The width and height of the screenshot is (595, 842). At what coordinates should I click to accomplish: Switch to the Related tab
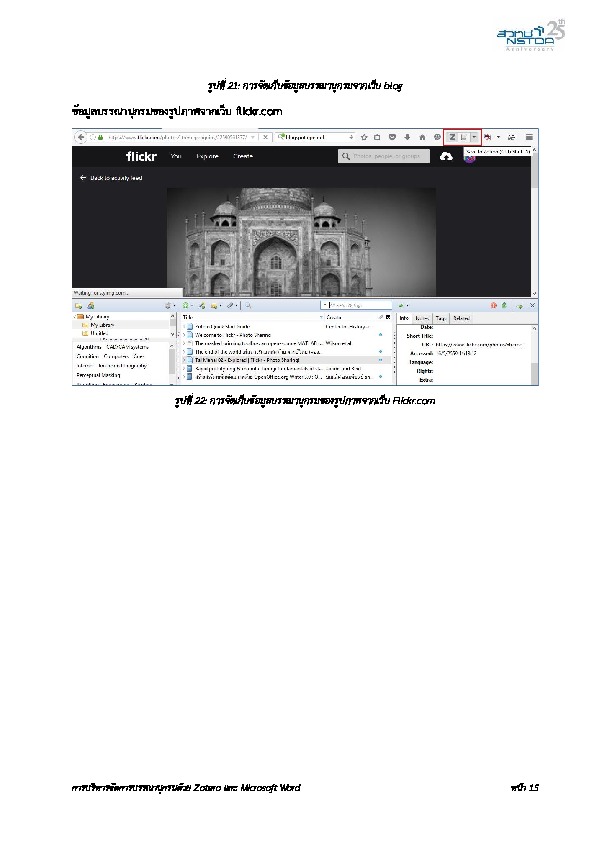[x=461, y=318]
